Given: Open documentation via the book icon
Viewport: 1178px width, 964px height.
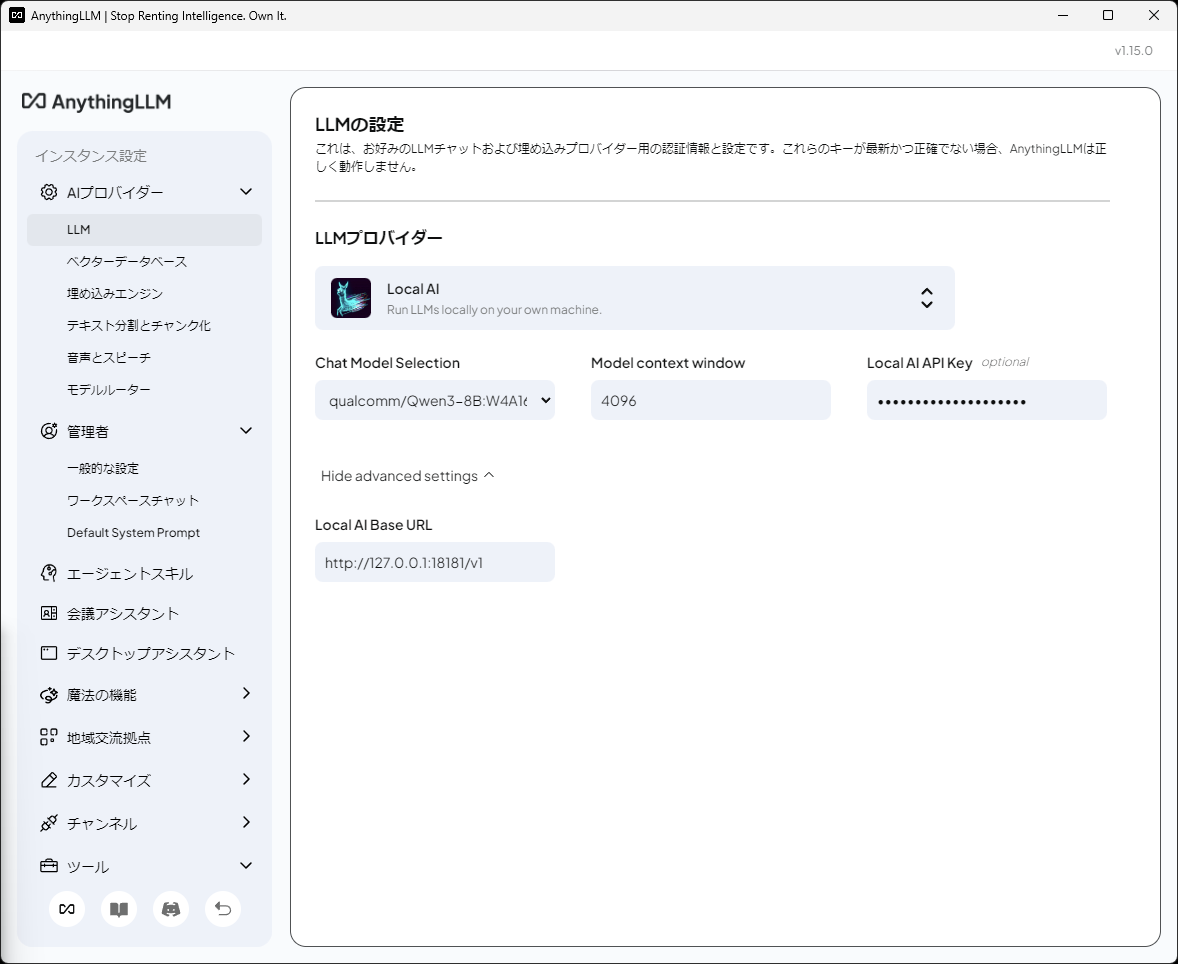Looking at the screenshot, I should [119, 909].
